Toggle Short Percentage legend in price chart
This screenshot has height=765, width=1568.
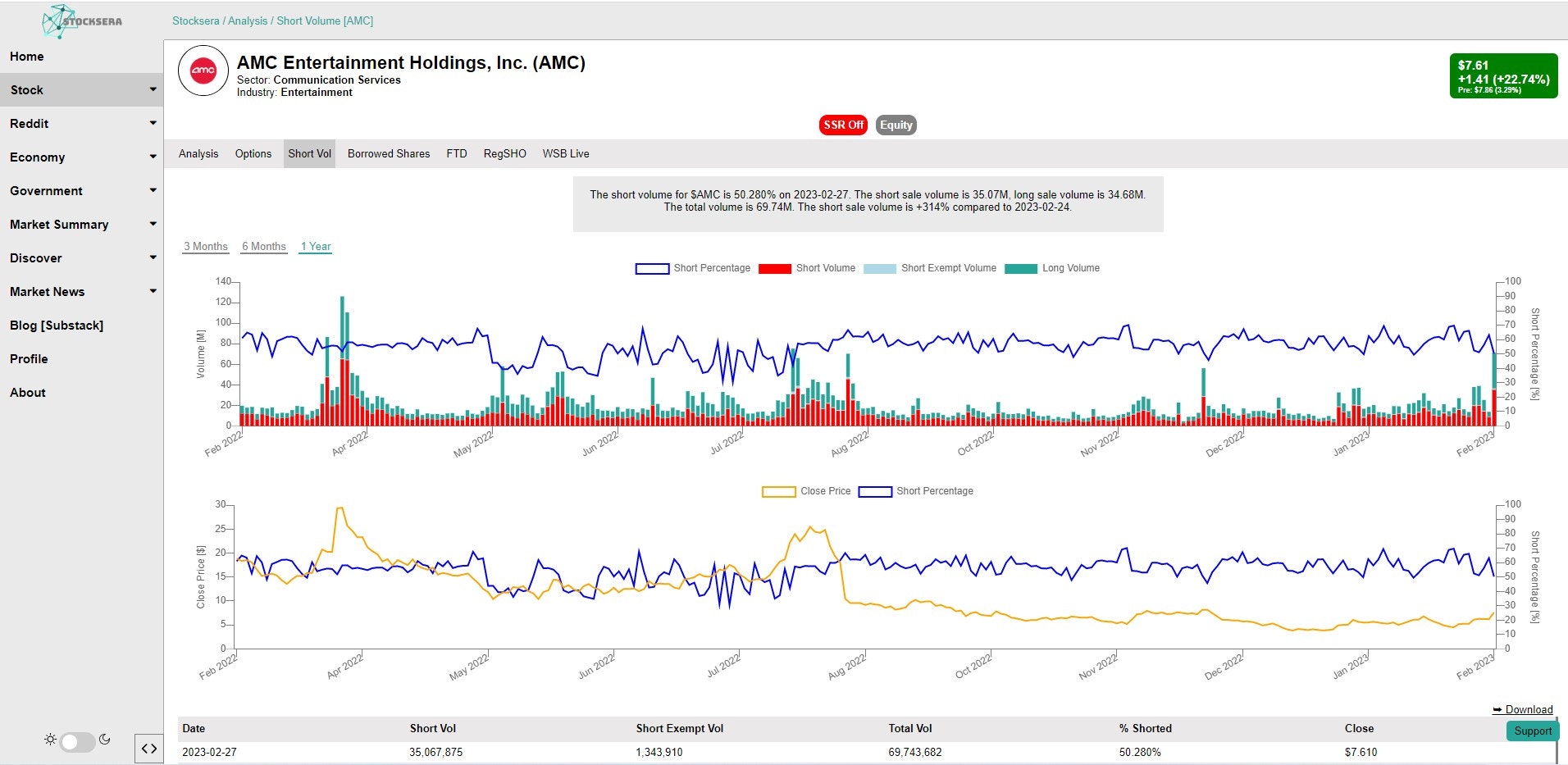pyautogui.click(x=916, y=491)
